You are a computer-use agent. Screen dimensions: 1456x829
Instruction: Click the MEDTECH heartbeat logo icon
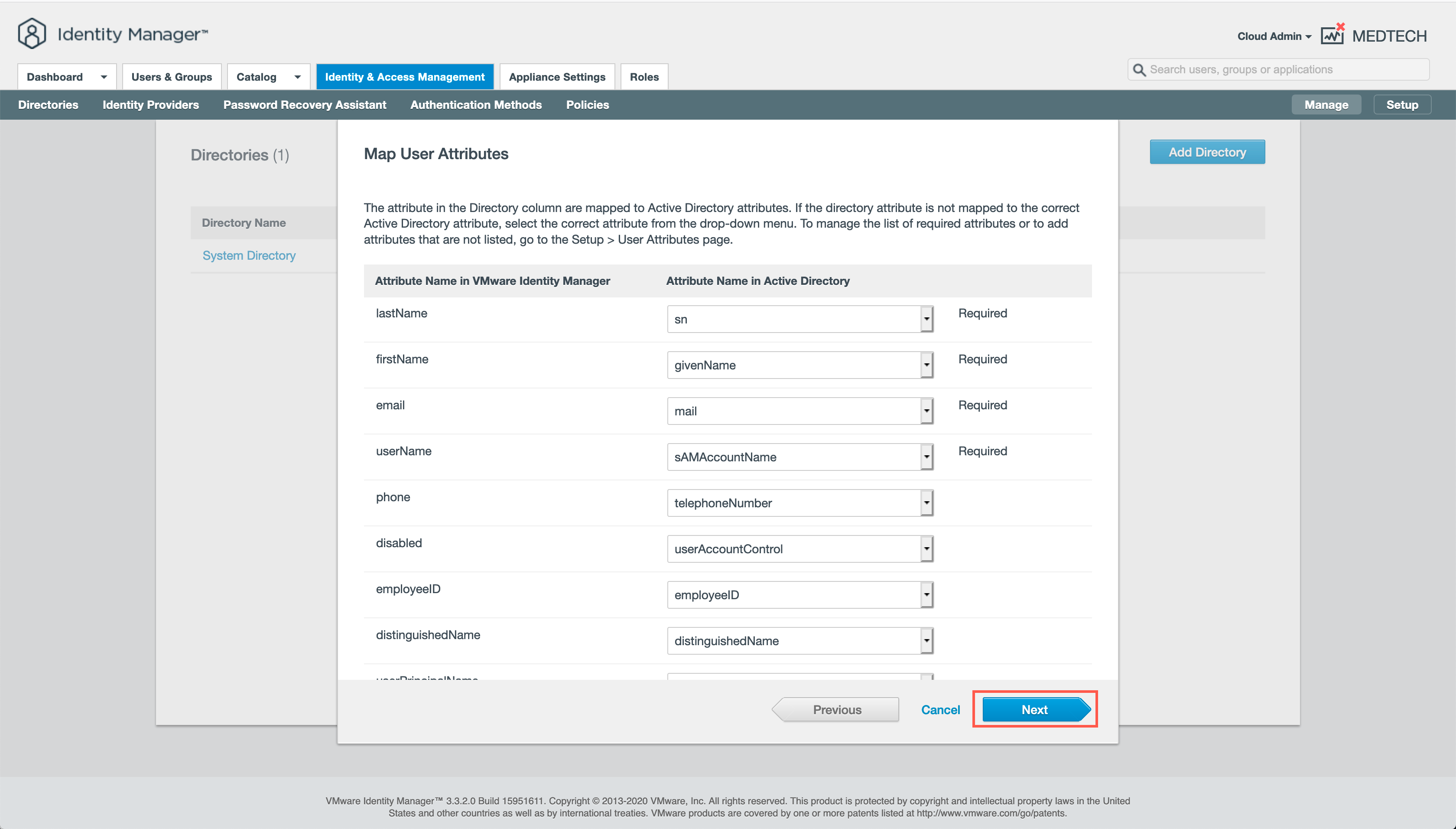point(1332,35)
